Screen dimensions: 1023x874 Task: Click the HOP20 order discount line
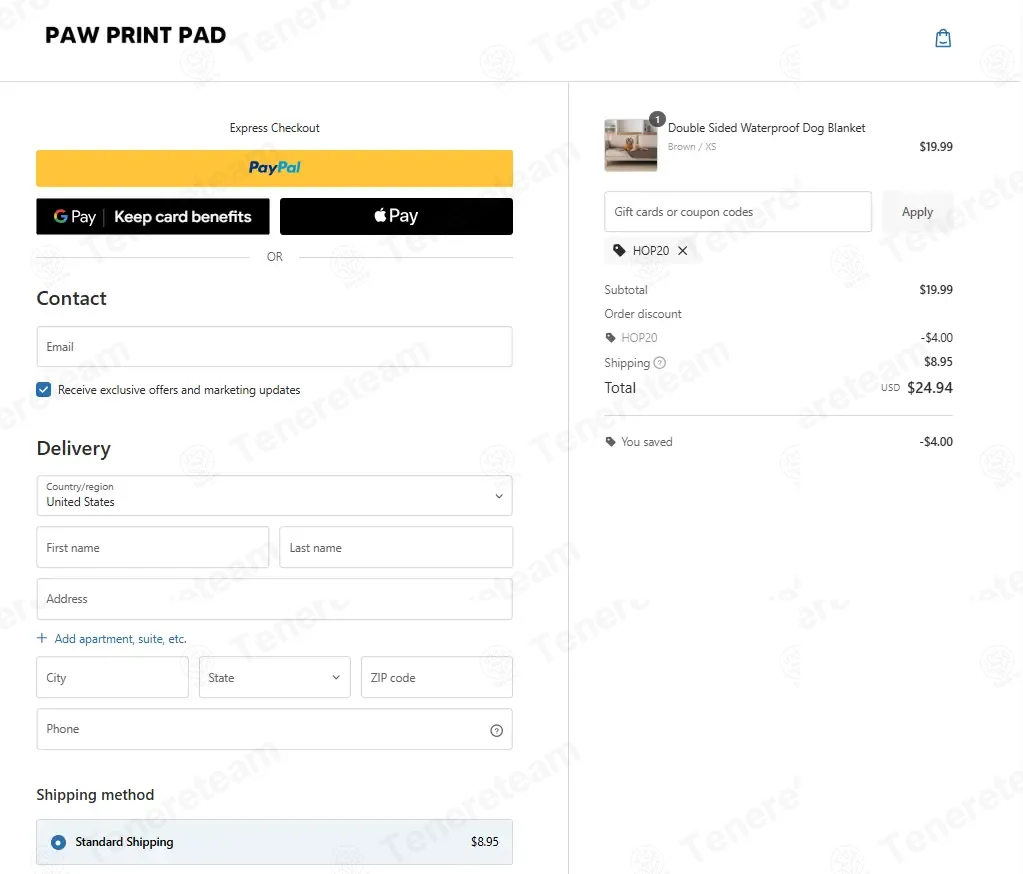(778, 338)
